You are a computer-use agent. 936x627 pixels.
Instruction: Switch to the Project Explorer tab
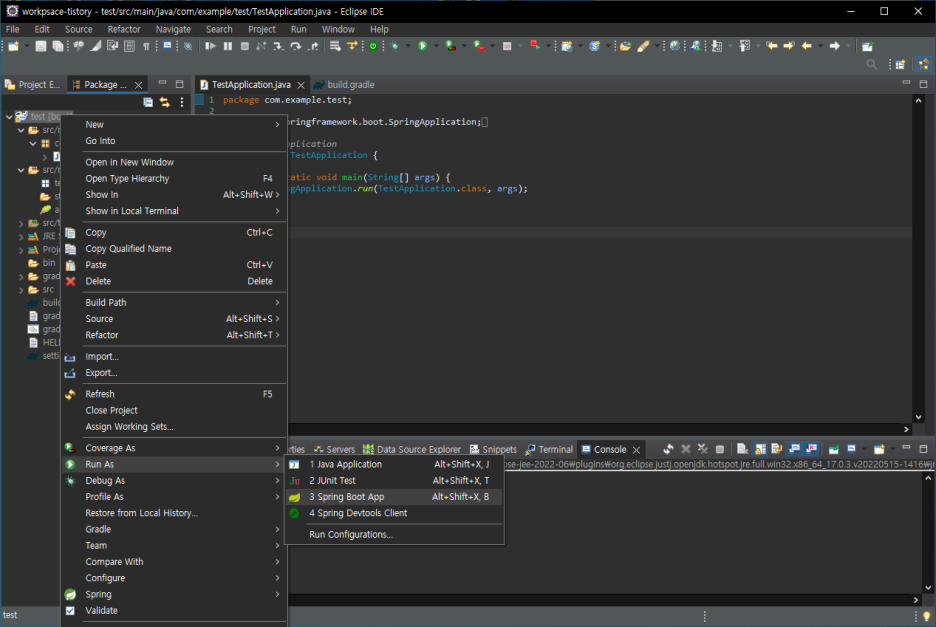point(33,85)
